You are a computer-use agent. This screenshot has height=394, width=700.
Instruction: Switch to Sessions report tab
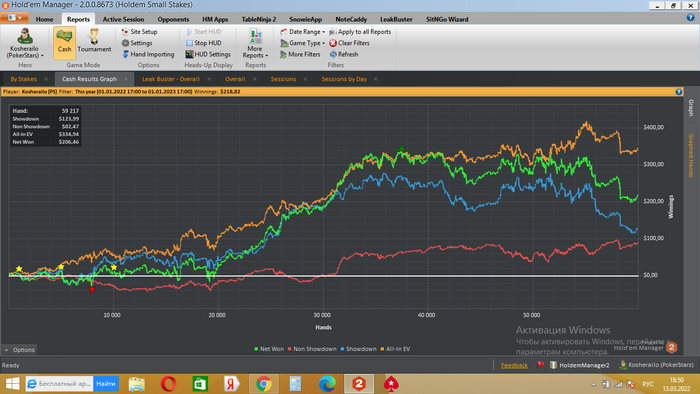tap(283, 79)
